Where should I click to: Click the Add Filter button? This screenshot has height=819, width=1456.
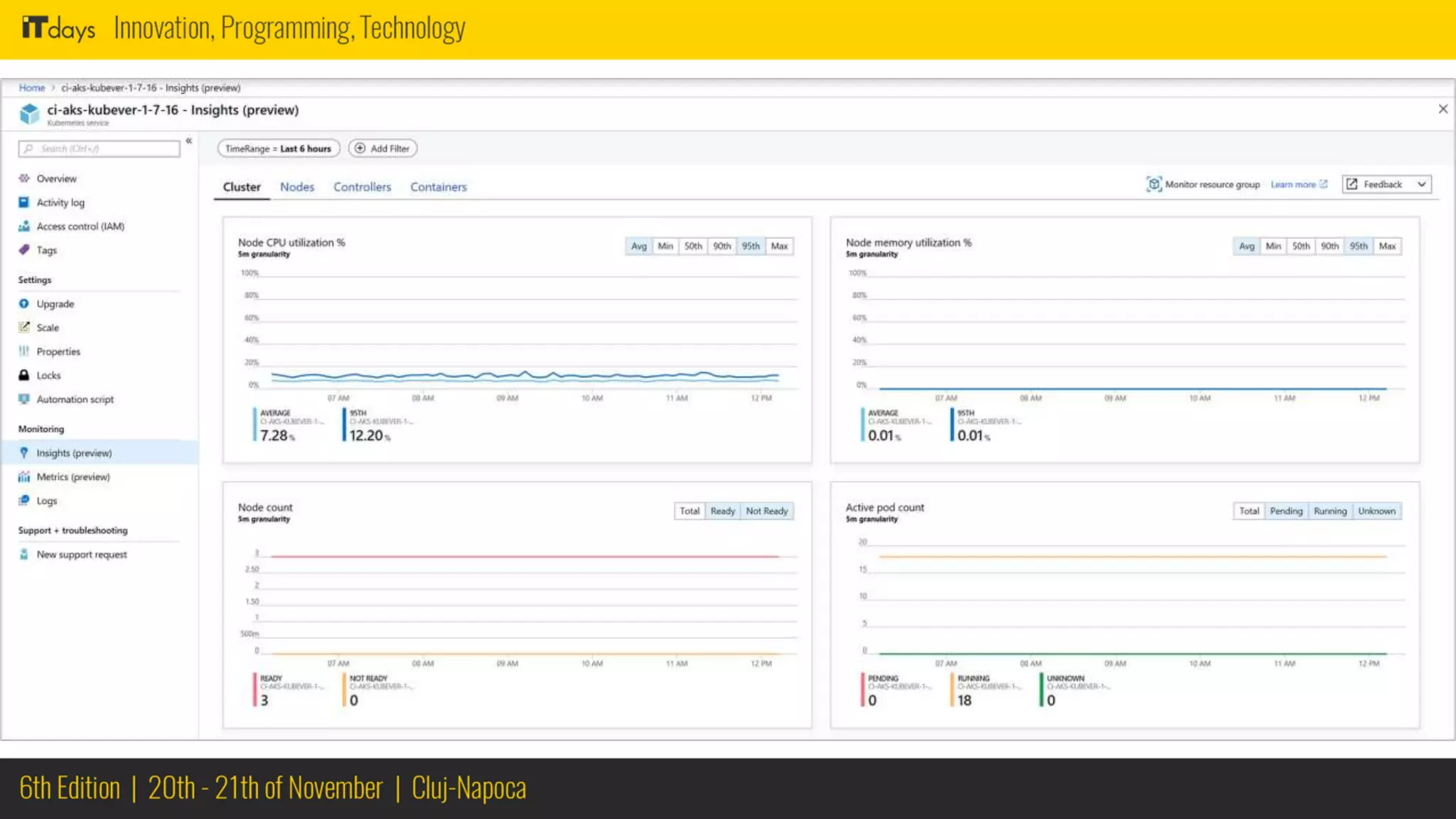pos(382,149)
